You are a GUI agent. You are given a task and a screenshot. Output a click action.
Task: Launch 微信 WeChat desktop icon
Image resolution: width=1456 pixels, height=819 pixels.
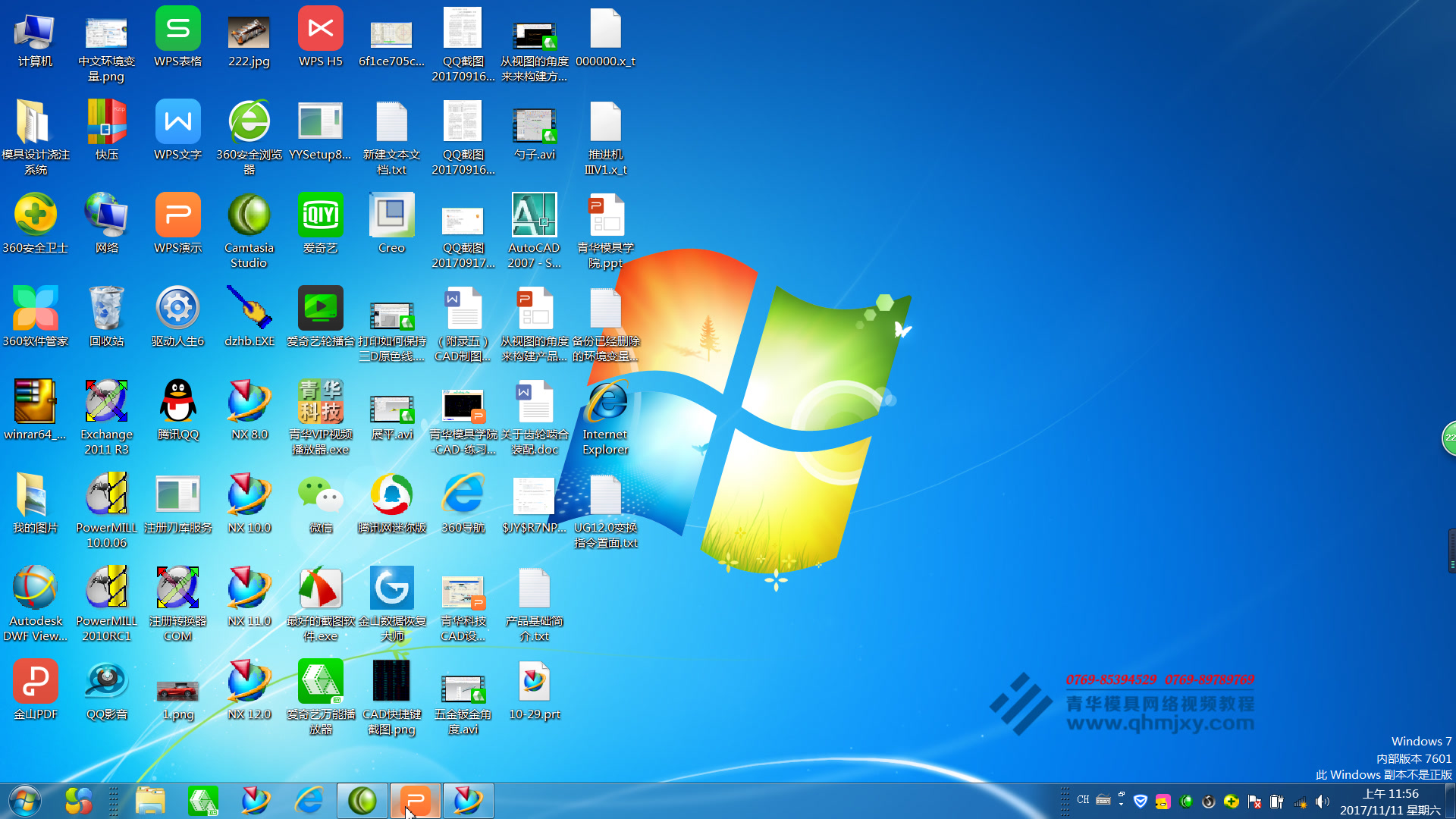(320, 505)
